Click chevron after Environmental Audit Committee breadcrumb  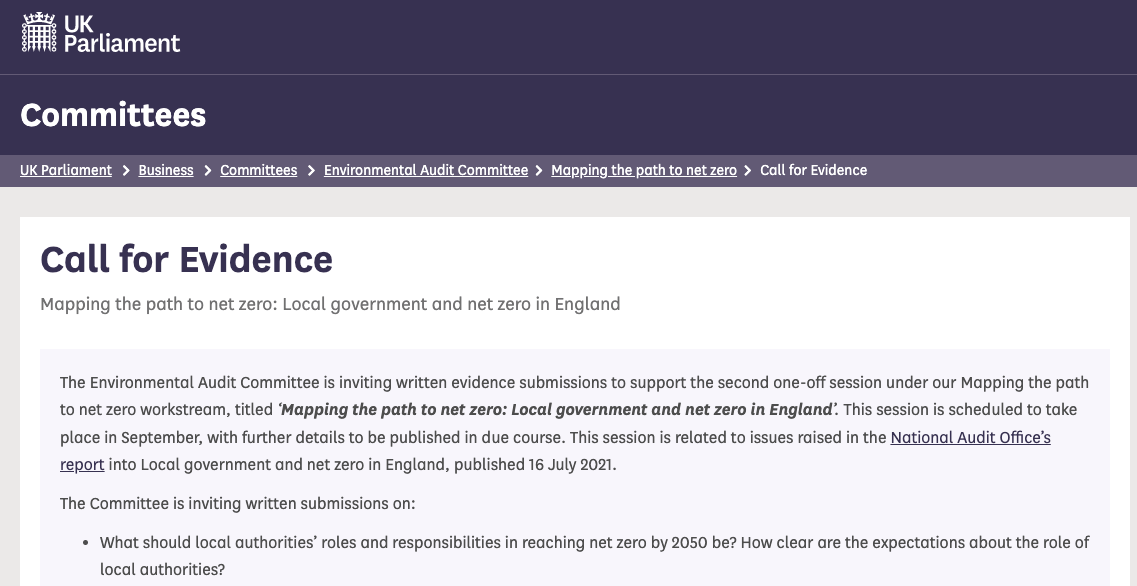click(540, 171)
